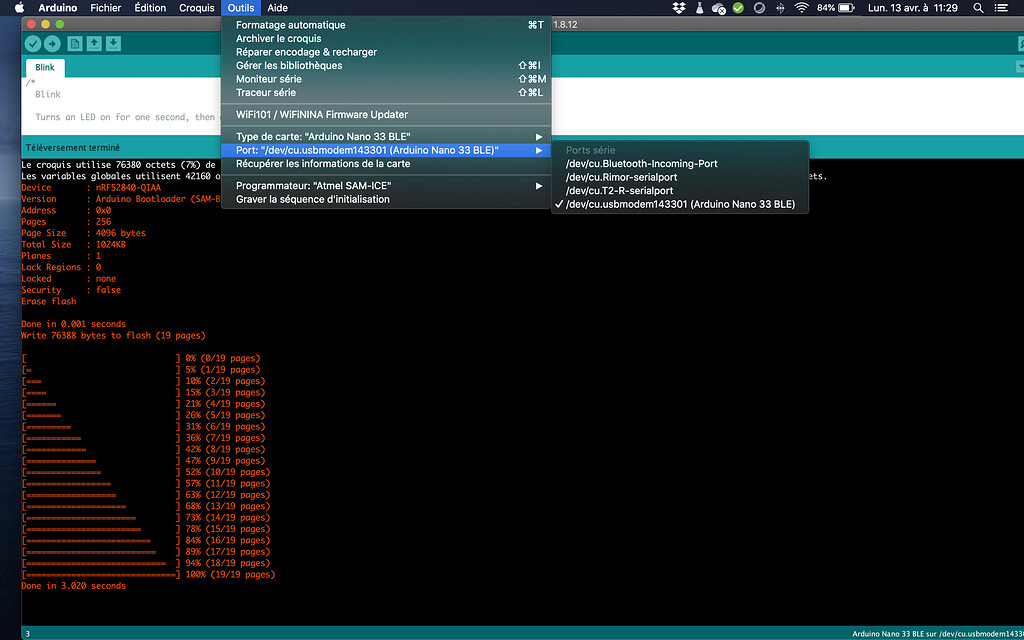1024x640 pixels.
Task: Open the Croquis menu
Action: point(196,8)
